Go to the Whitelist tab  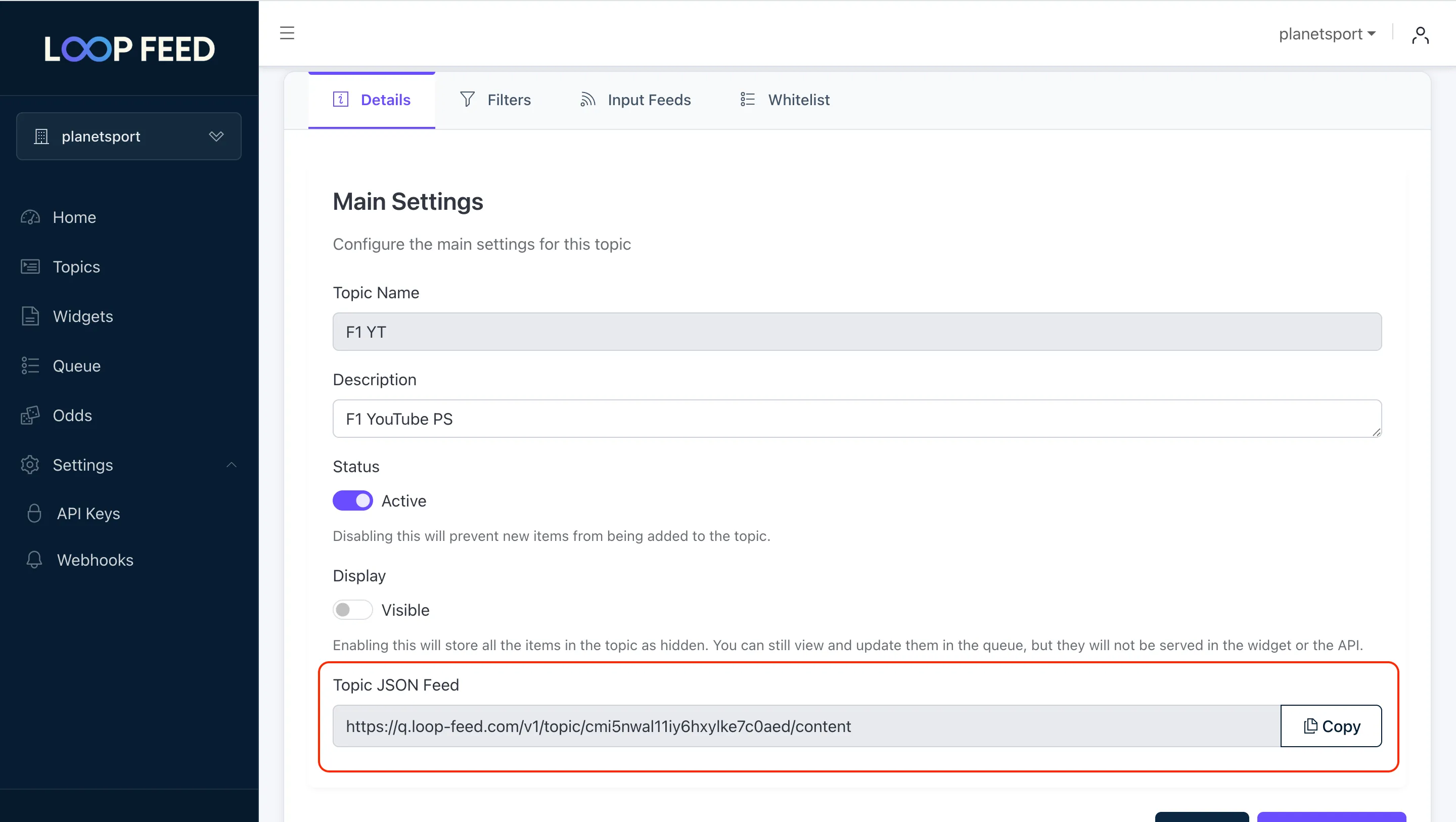click(x=785, y=100)
